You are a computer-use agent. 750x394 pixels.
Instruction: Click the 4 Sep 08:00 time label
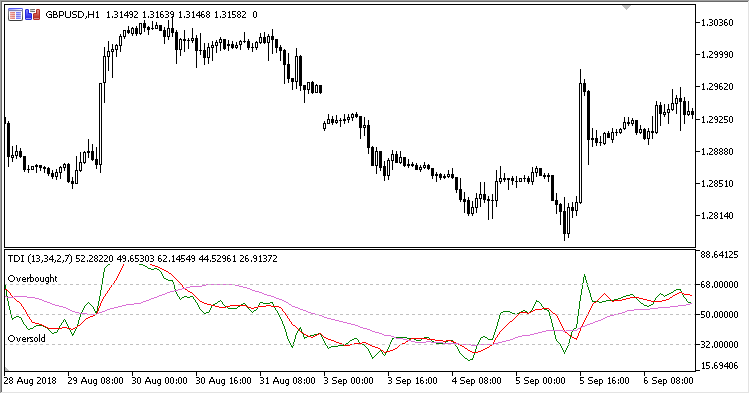(477, 381)
